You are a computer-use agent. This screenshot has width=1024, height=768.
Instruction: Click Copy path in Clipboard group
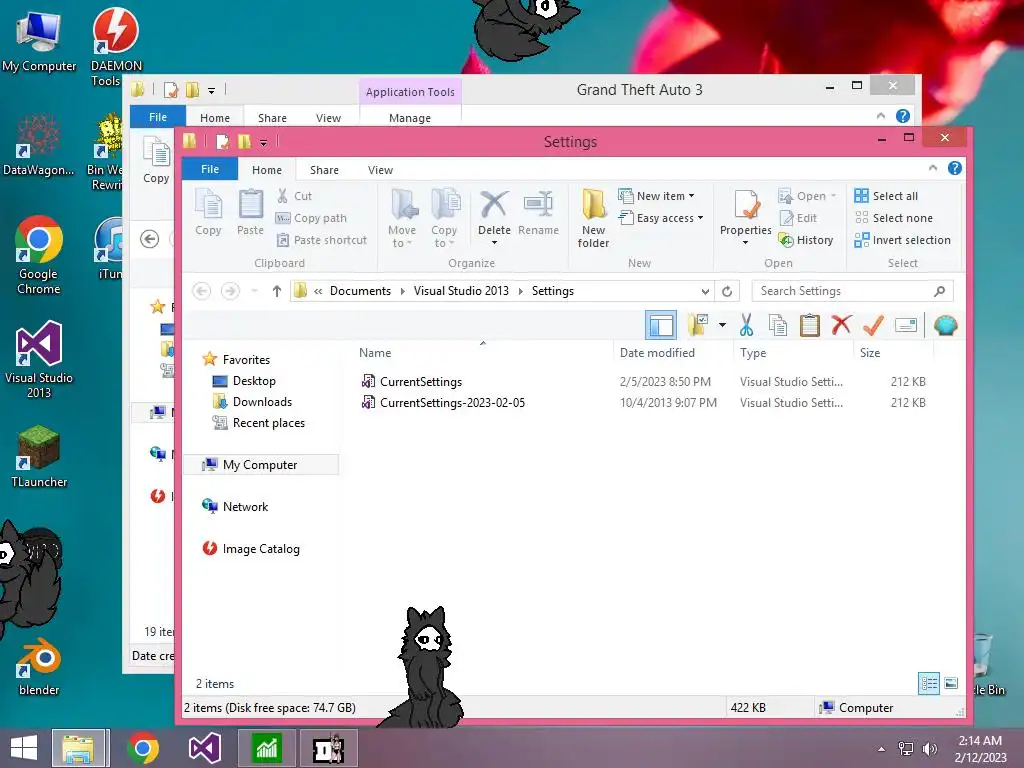click(312, 218)
